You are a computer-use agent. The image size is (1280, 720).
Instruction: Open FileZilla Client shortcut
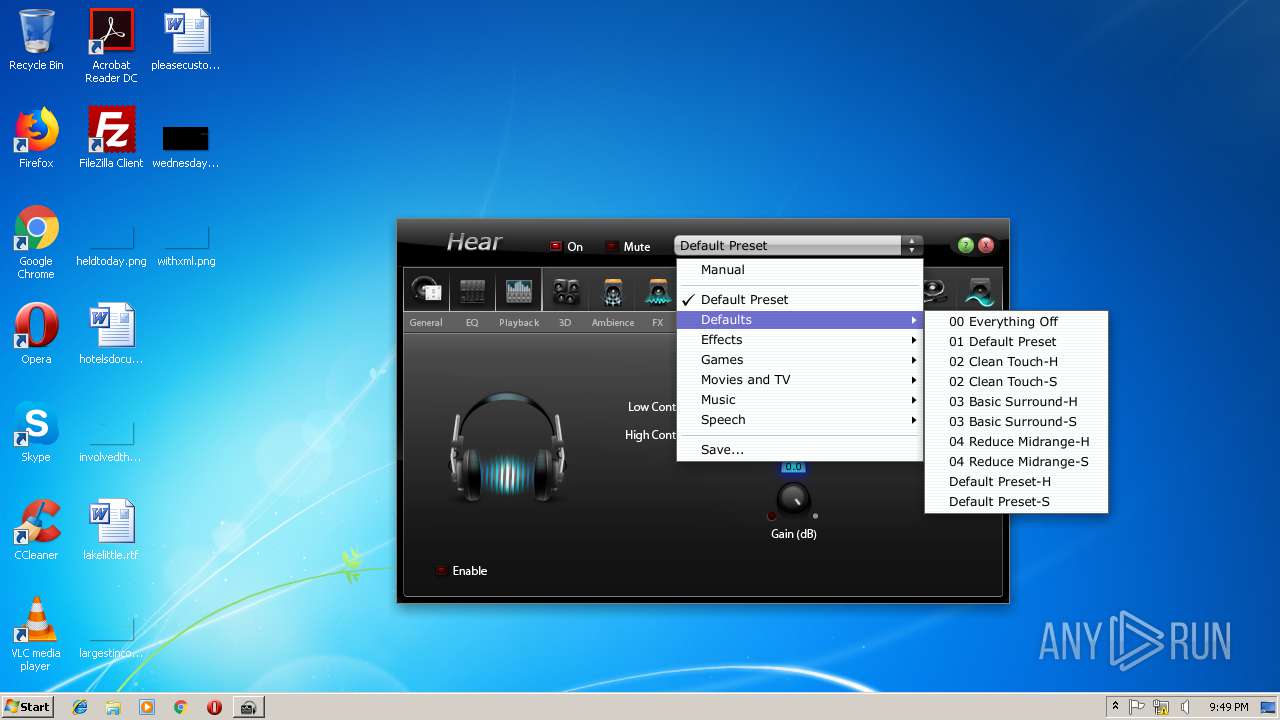(111, 138)
